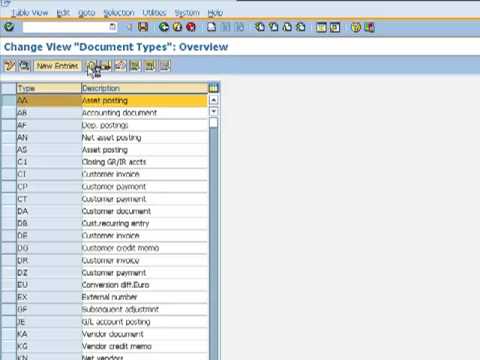This screenshot has height=360, width=480.
Task: Click the Previous Page navigation icon
Action: (x=274, y=27)
